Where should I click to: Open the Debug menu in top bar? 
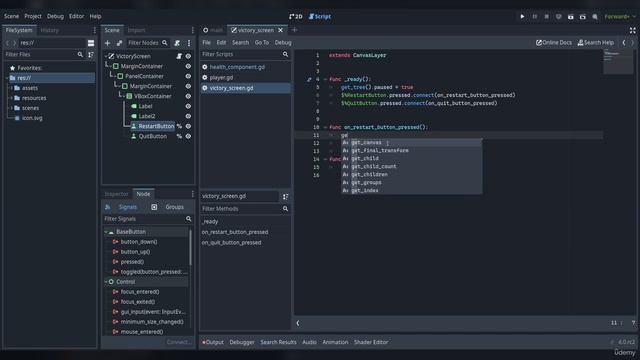coord(55,16)
